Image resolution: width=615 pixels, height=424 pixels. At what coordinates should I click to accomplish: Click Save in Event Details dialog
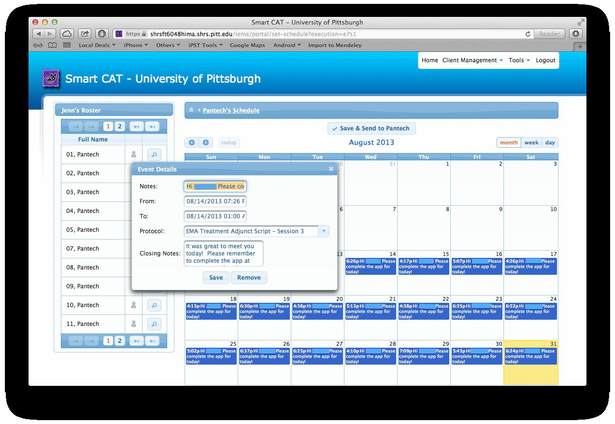point(216,278)
